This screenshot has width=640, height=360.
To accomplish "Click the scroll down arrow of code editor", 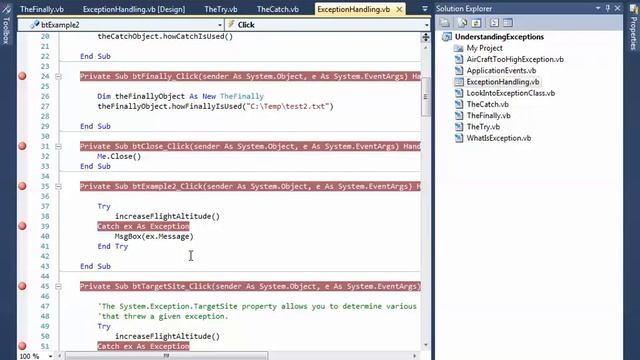I will click(x=425, y=345).
